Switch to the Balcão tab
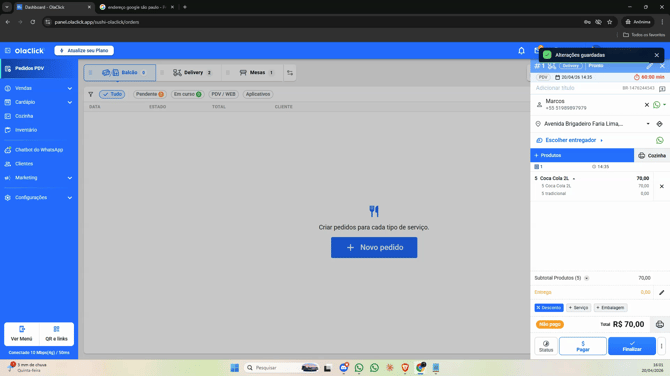The image size is (670, 376). [x=120, y=73]
